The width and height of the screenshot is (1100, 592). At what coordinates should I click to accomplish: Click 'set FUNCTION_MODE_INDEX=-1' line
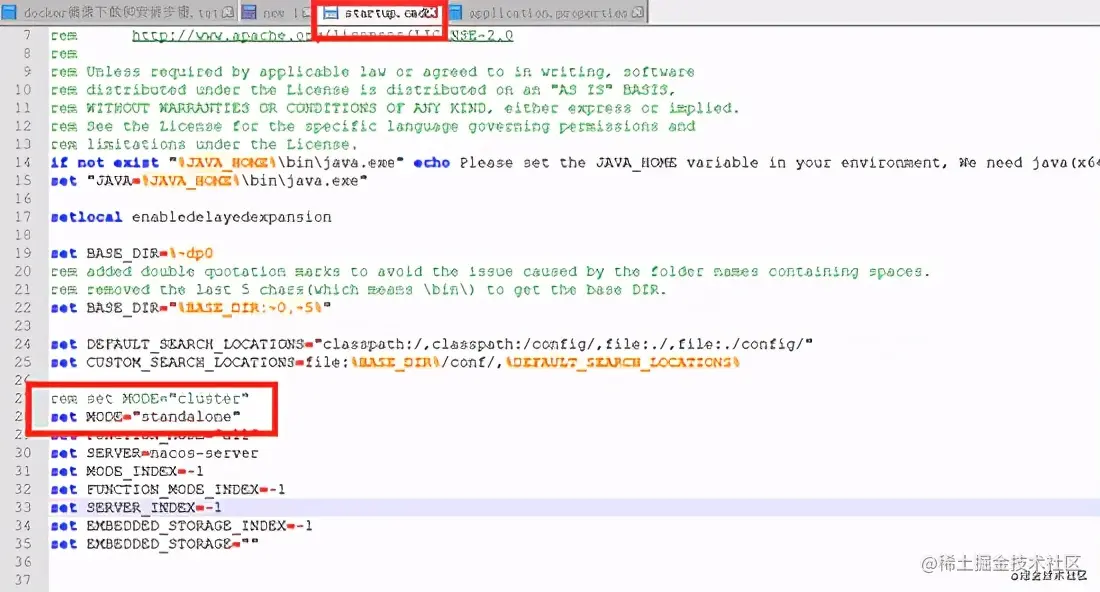tap(168, 490)
